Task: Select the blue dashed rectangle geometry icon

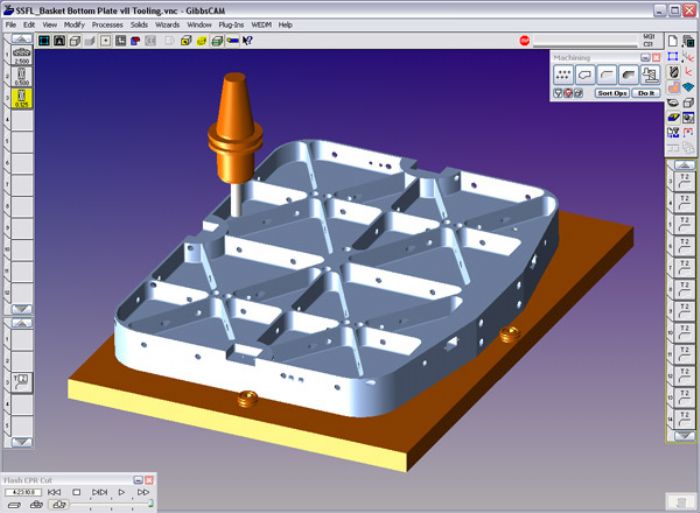Action: (673, 57)
